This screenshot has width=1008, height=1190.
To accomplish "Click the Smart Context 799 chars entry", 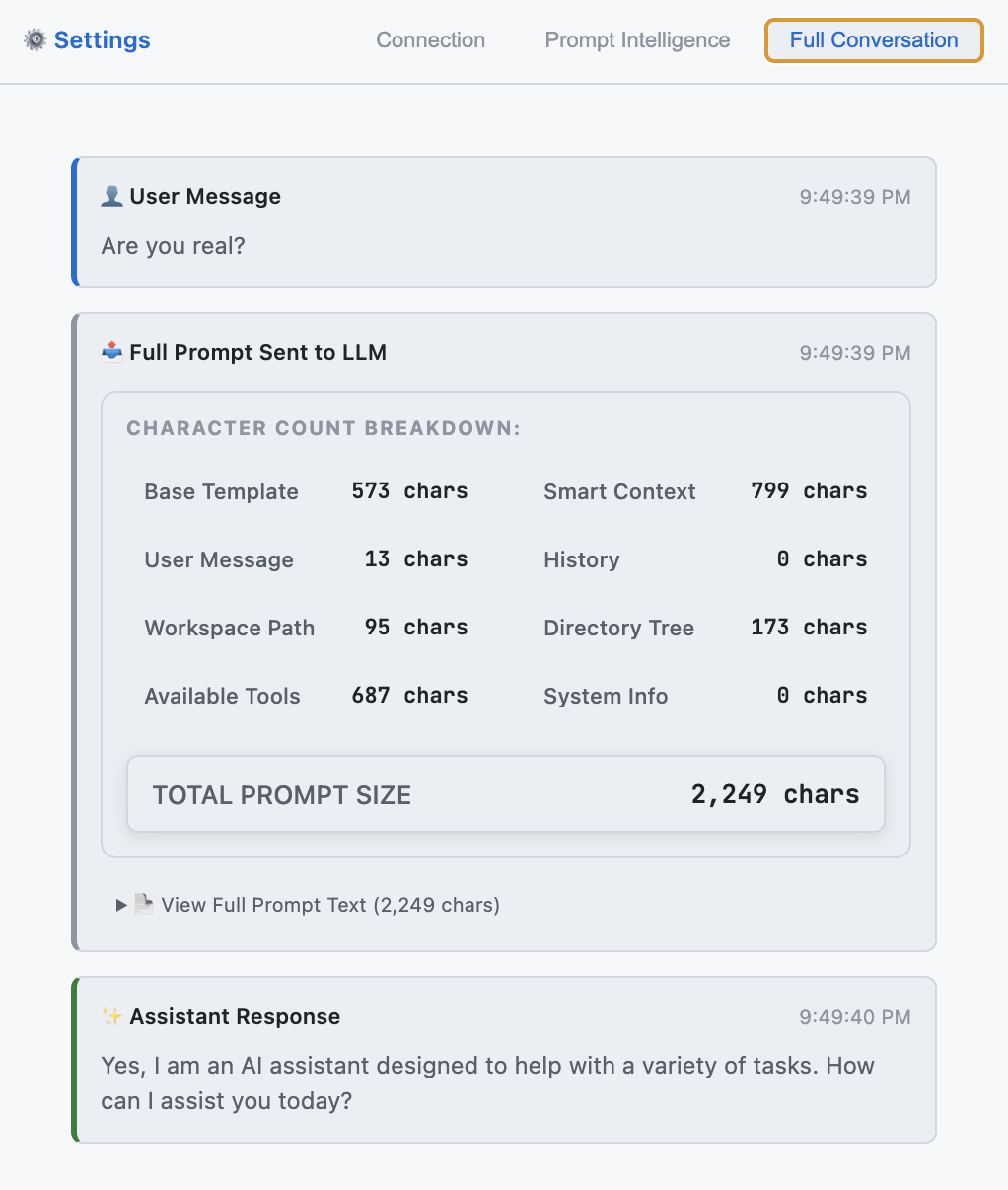I will (705, 491).
